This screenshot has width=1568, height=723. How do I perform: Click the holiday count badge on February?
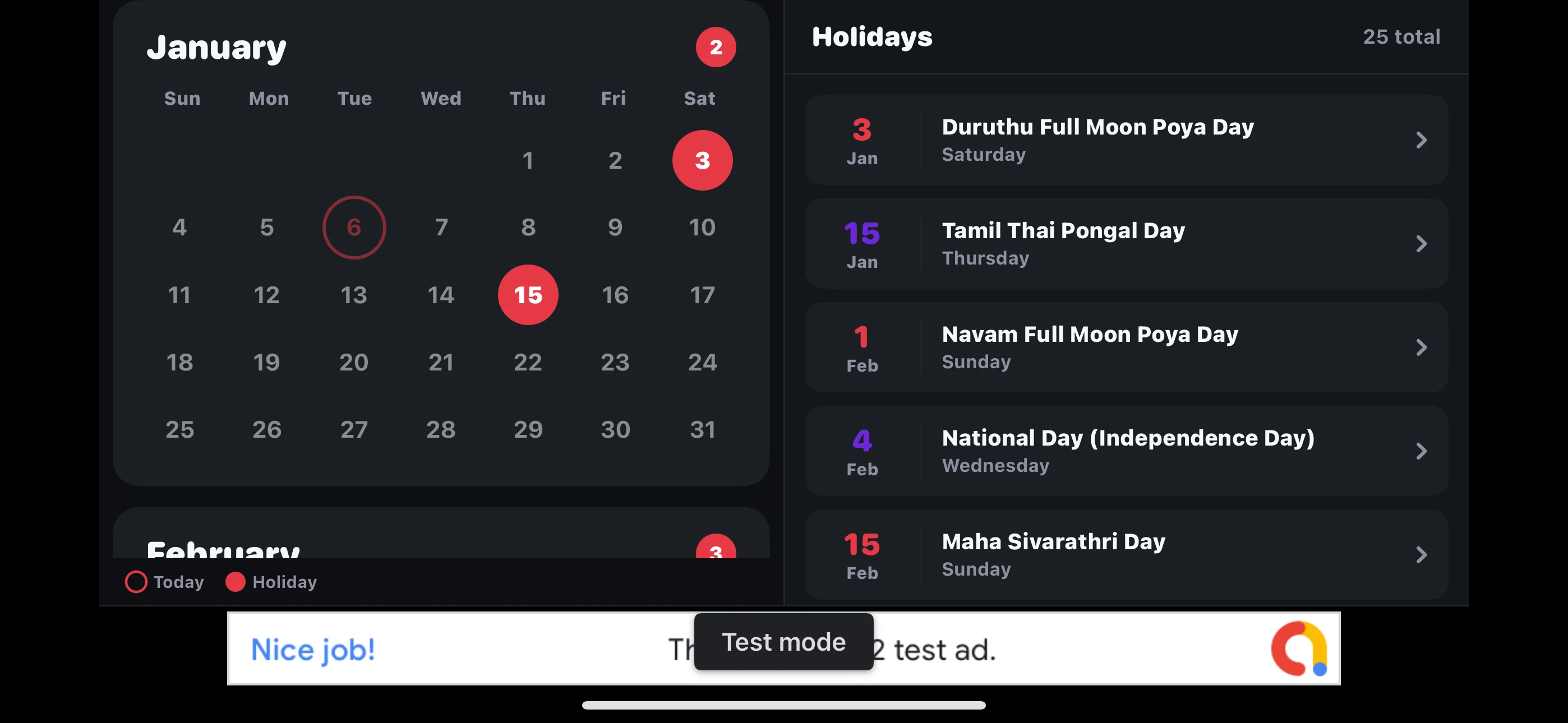715,551
